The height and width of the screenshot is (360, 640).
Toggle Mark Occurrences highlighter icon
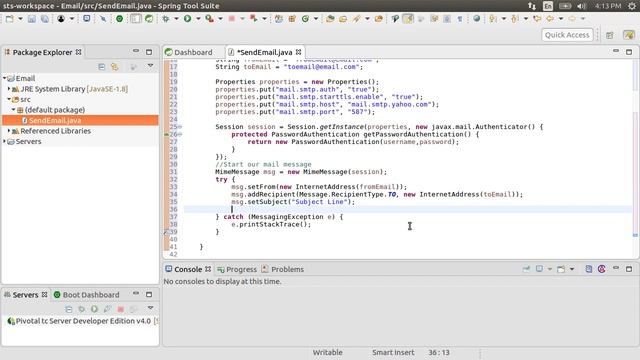(x=408, y=19)
